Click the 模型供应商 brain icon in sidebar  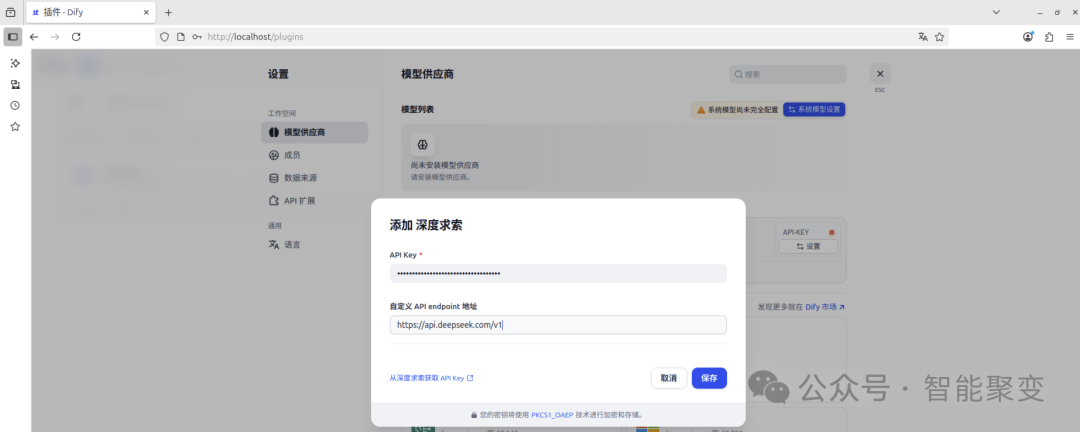coord(273,132)
